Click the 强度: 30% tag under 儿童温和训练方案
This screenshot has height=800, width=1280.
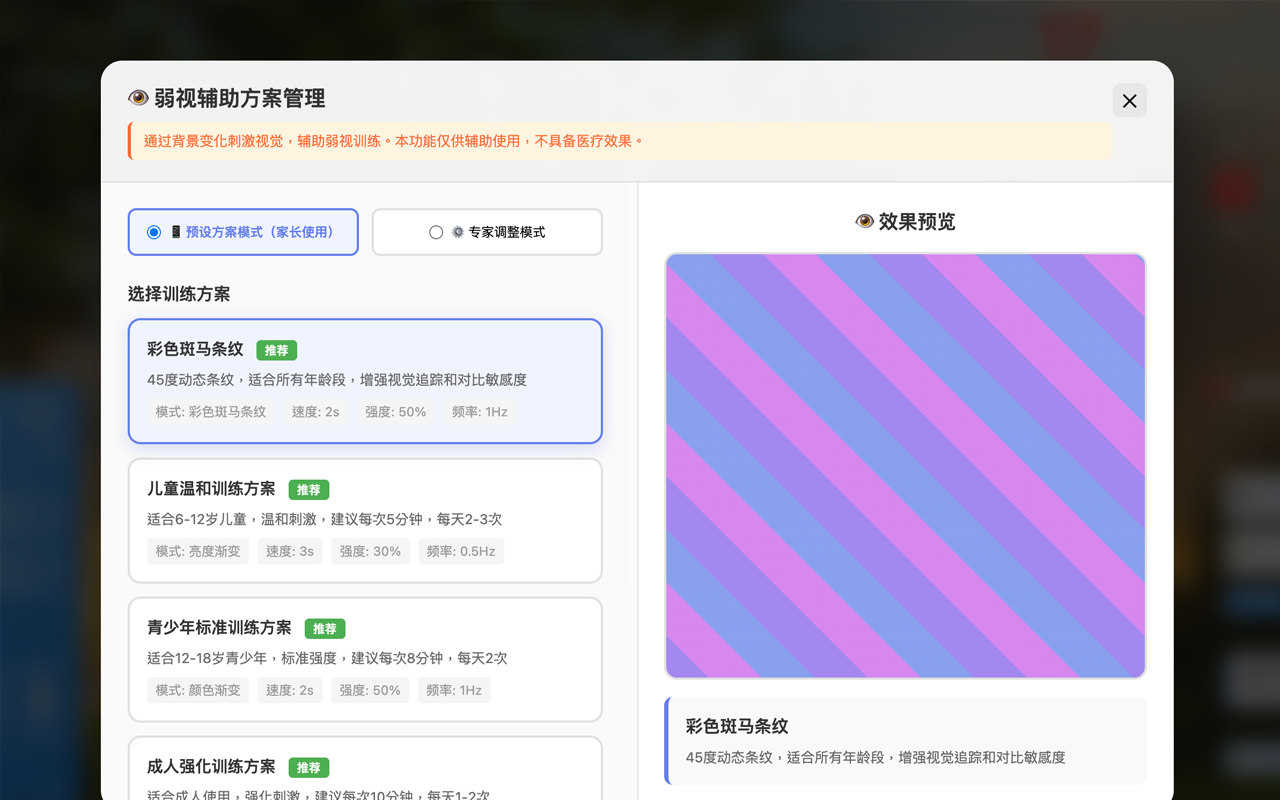tap(370, 550)
